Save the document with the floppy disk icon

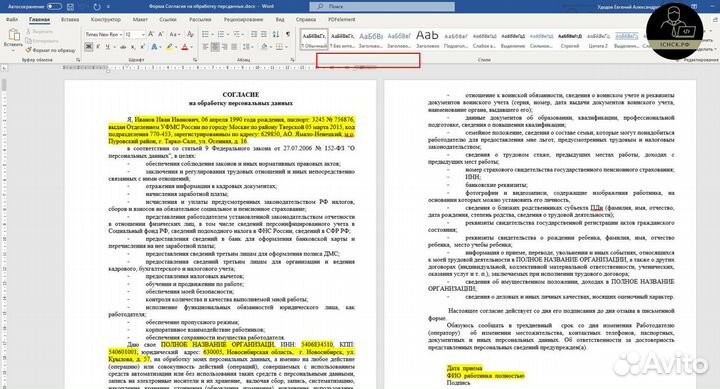click(x=70, y=7)
